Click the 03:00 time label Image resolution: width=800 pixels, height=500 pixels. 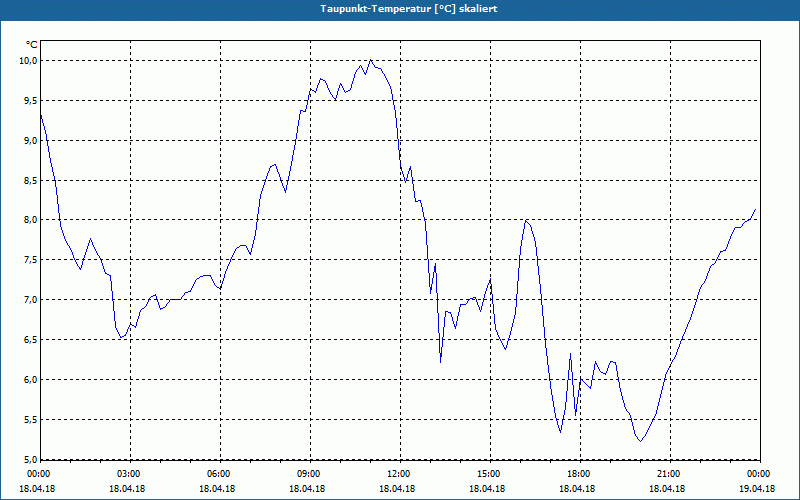pos(131,474)
